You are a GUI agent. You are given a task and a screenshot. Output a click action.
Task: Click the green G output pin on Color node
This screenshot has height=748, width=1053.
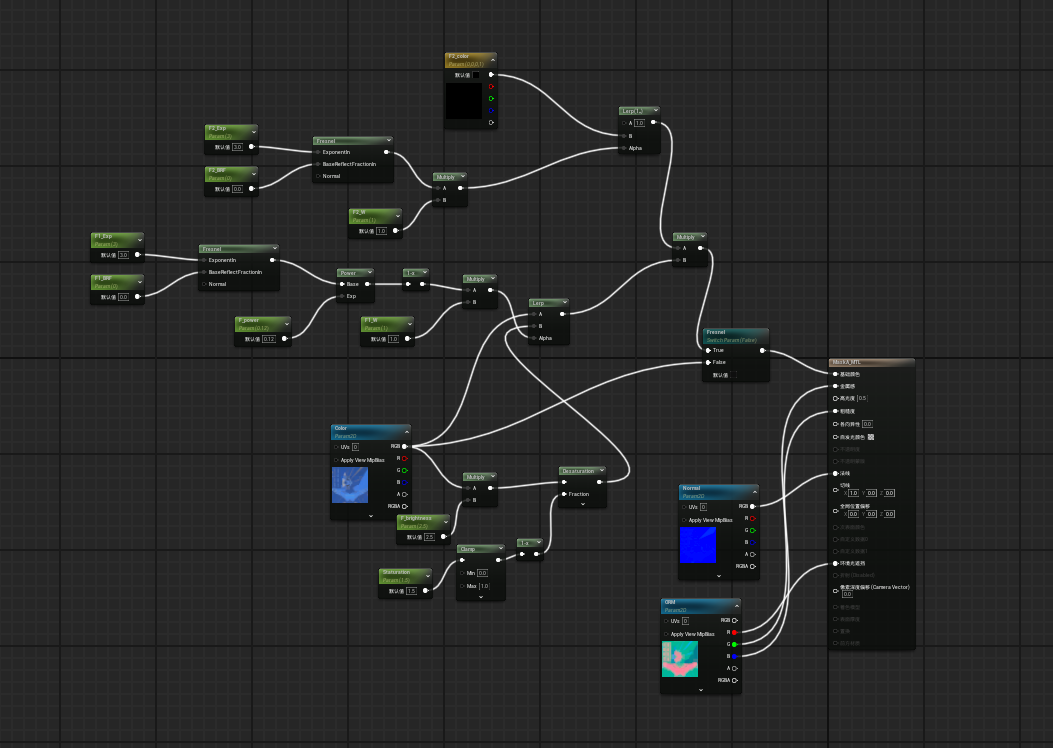point(404,471)
